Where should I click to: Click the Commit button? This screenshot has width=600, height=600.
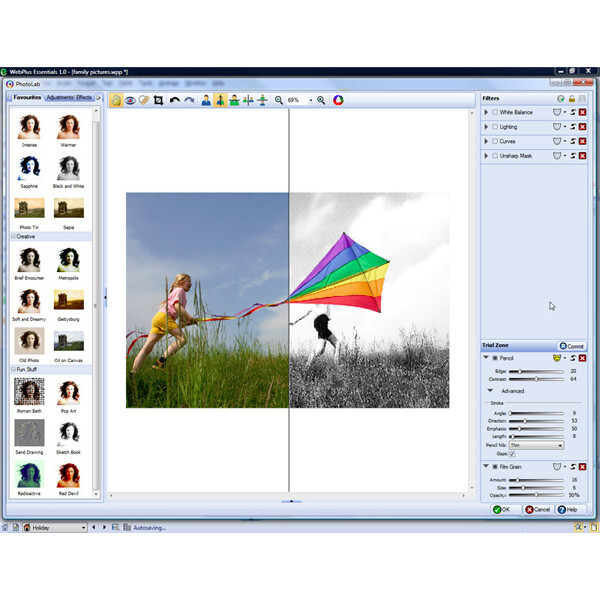click(x=572, y=346)
